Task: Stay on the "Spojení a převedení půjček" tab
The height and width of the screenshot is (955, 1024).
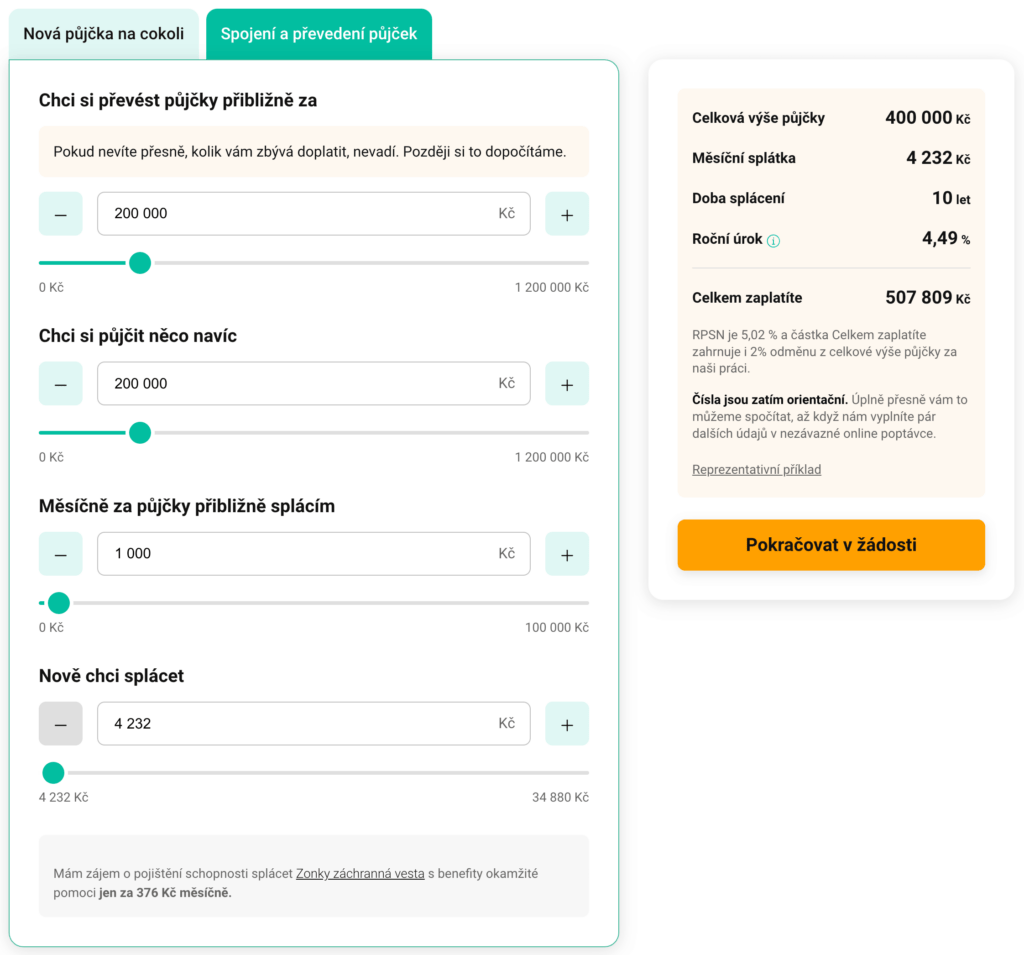Action: [318, 33]
